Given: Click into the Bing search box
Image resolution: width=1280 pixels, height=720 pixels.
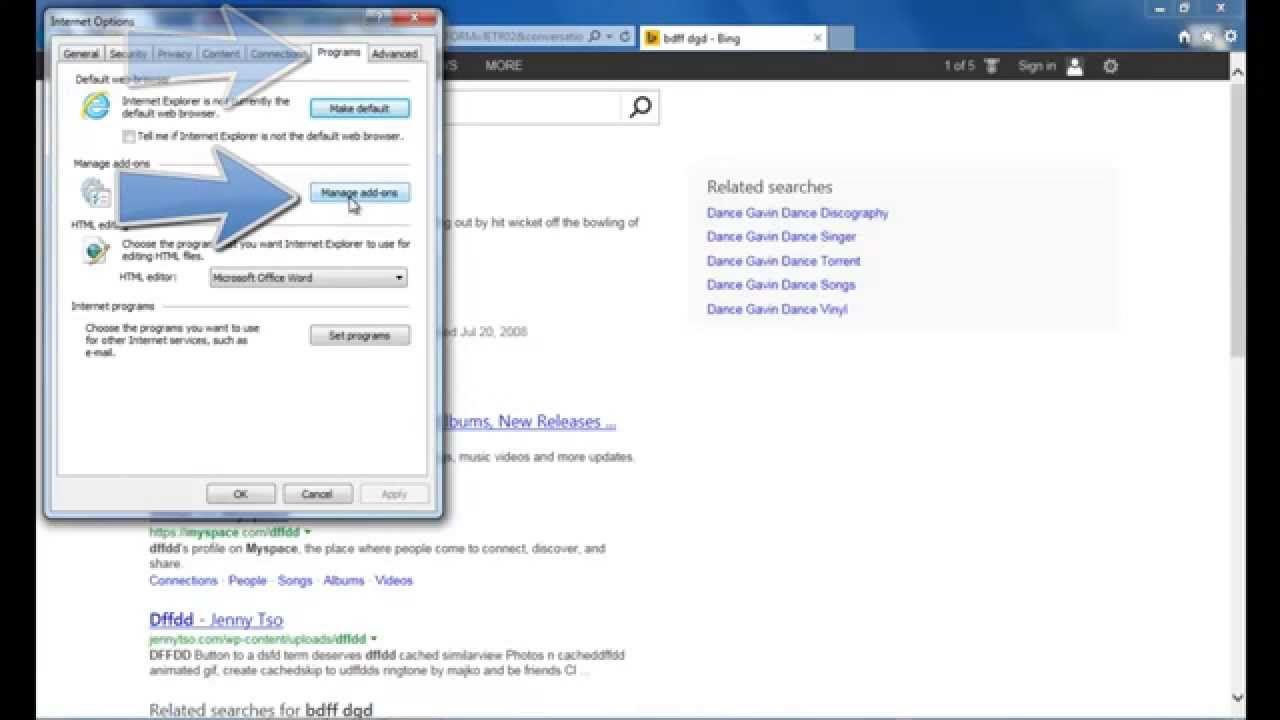Looking at the screenshot, I should pos(530,107).
